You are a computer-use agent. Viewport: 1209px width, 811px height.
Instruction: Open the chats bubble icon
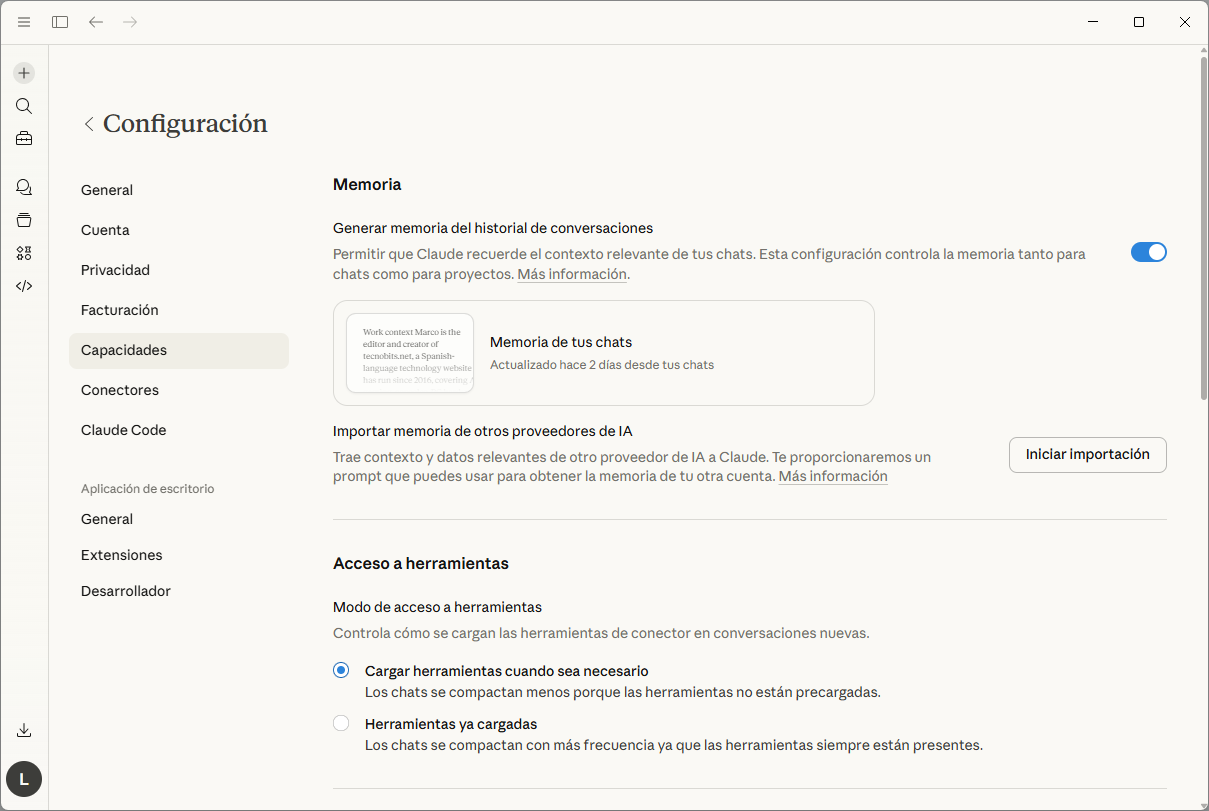pos(24,187)
